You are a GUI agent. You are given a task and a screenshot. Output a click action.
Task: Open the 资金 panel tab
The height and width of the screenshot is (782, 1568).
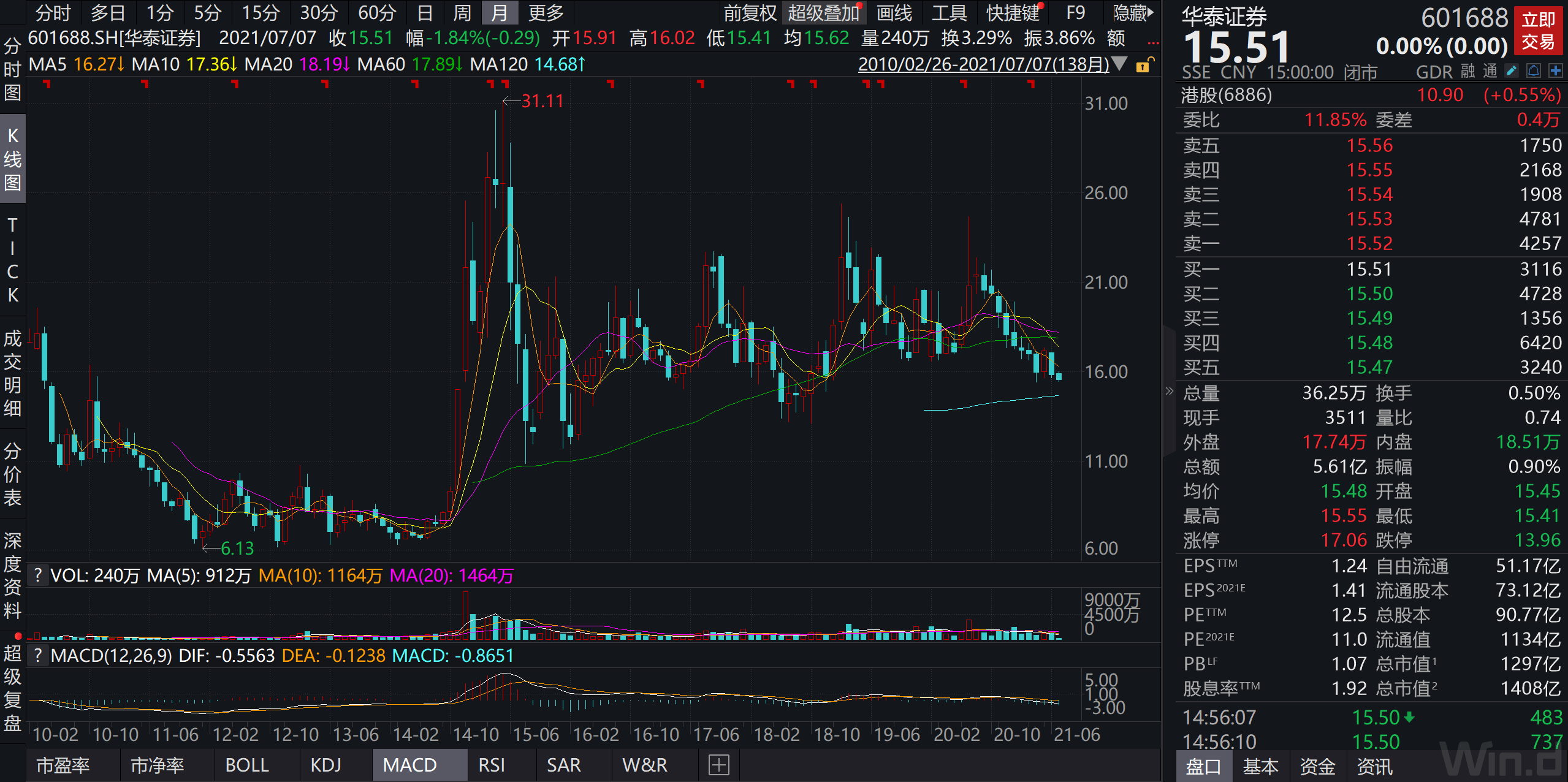[1317, 767]
